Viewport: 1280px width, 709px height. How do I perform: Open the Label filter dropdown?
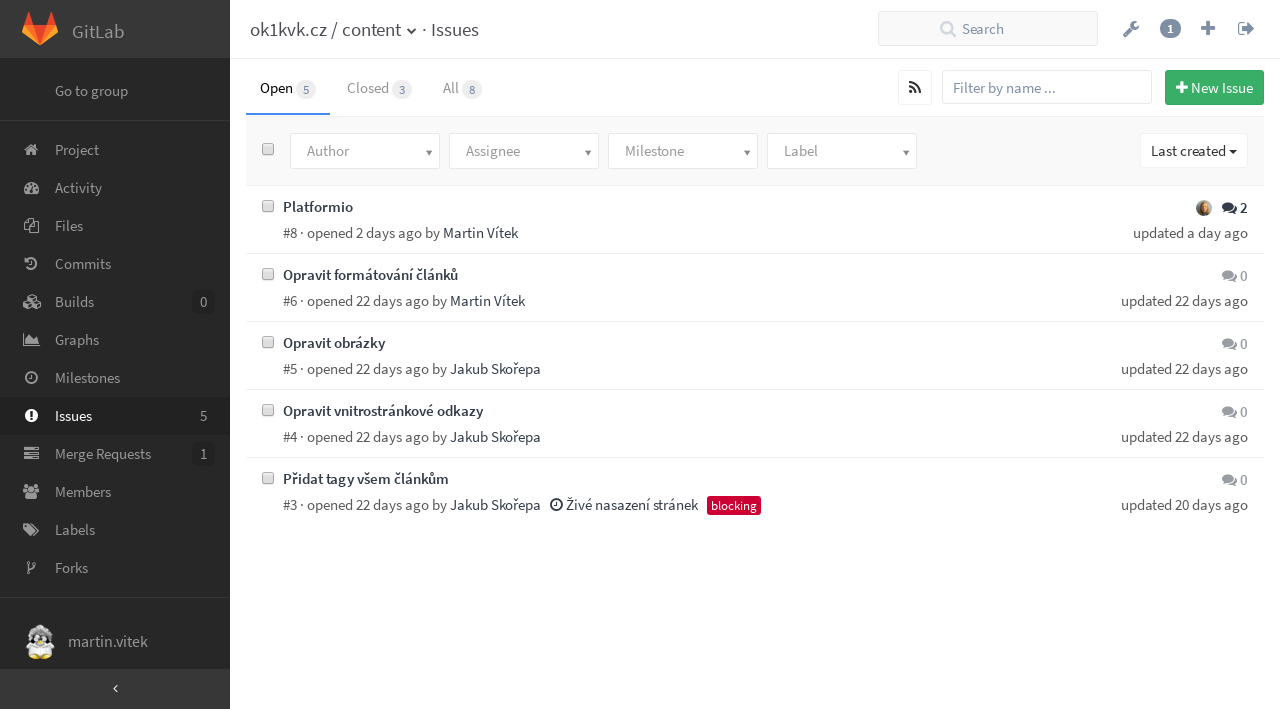(842, 151)
